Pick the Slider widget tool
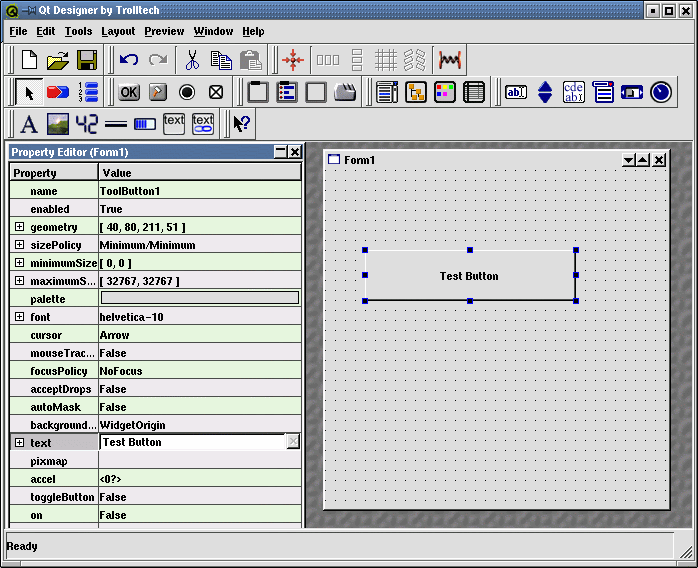Screen dimensions: 698x568 coord(632,93)
